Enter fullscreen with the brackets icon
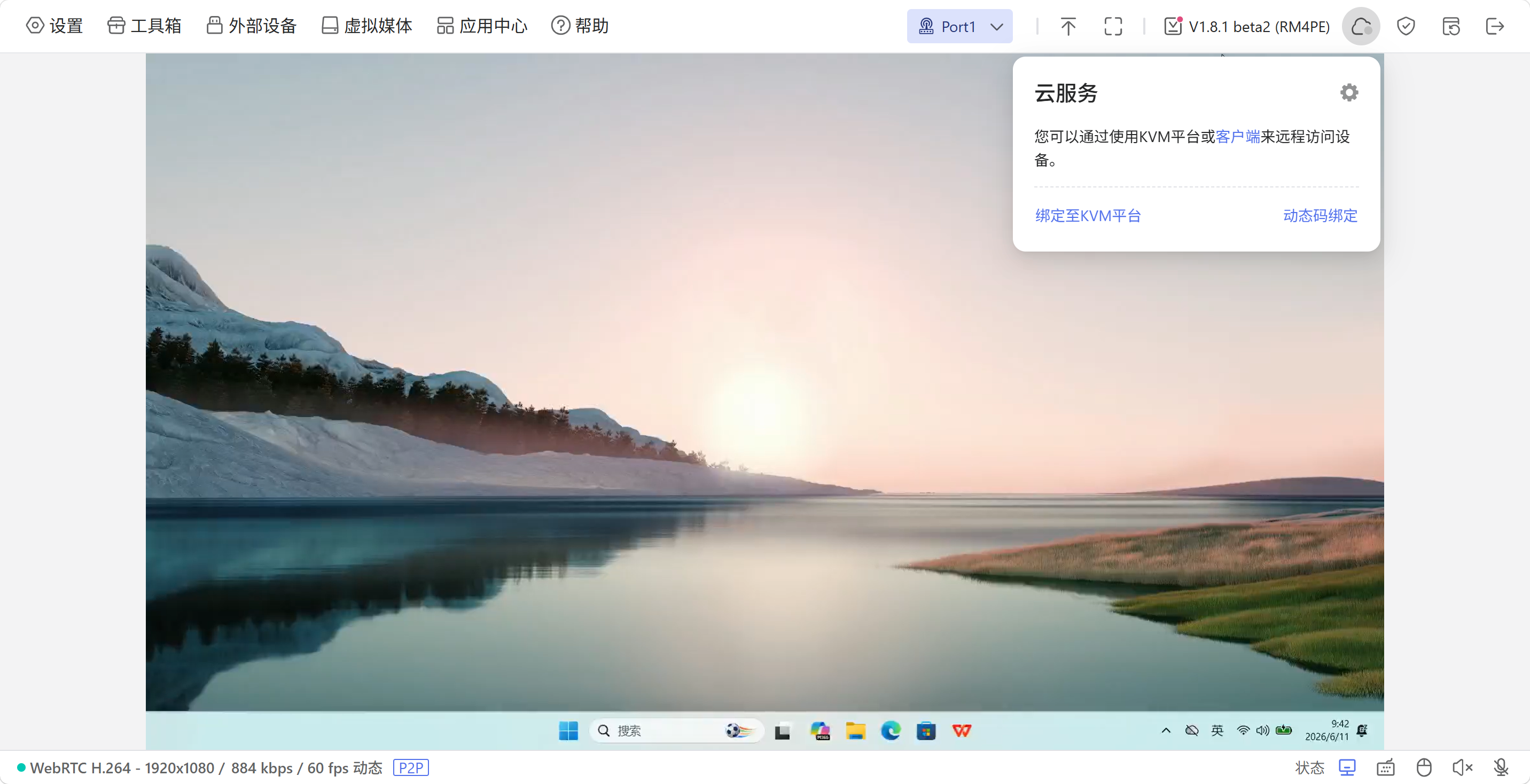Screen dimensions: 1530x784 [1113, 26]
